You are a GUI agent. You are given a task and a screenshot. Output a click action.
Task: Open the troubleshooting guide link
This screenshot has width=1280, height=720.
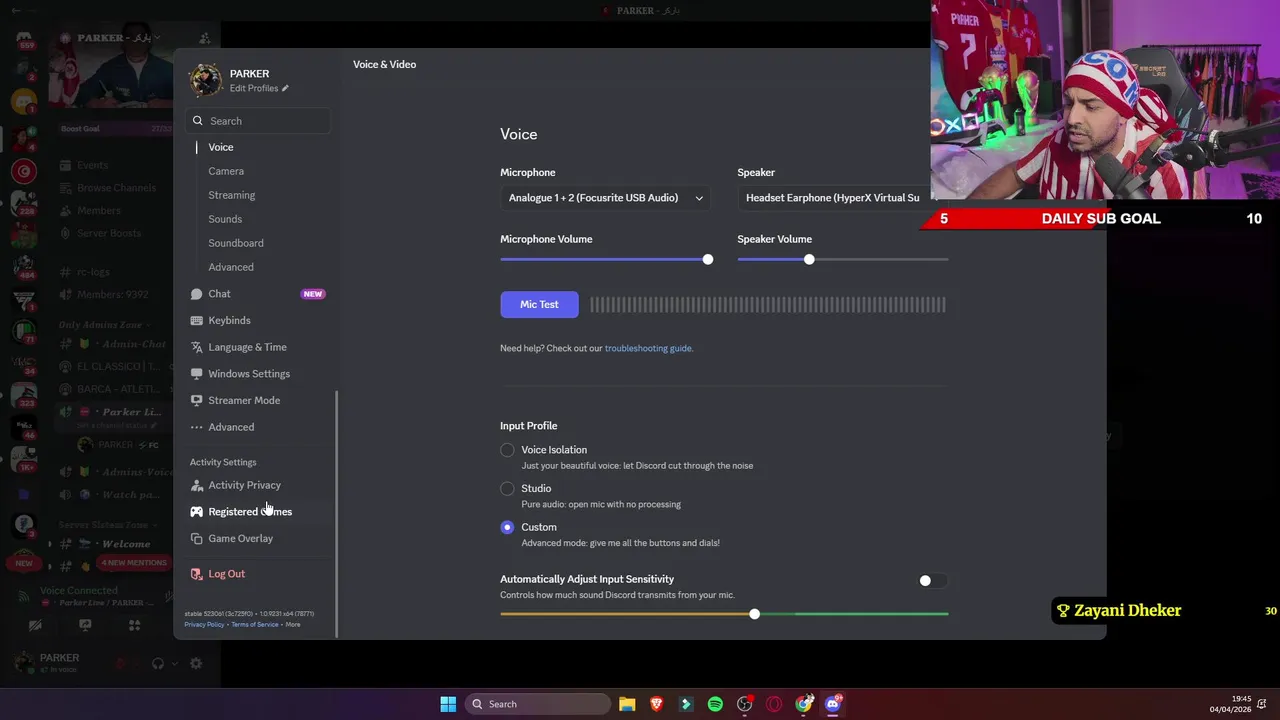[x=648, y=348]
